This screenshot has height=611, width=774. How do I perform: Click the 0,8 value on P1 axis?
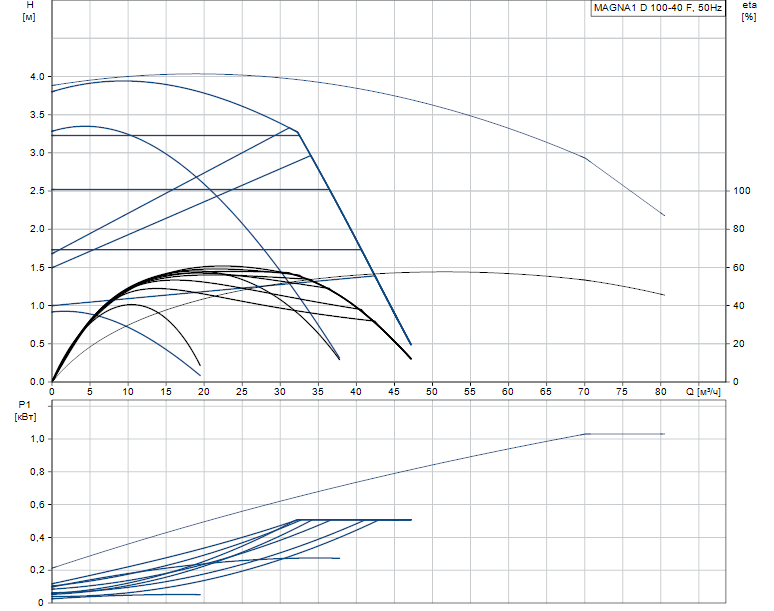tap(37, 472)
